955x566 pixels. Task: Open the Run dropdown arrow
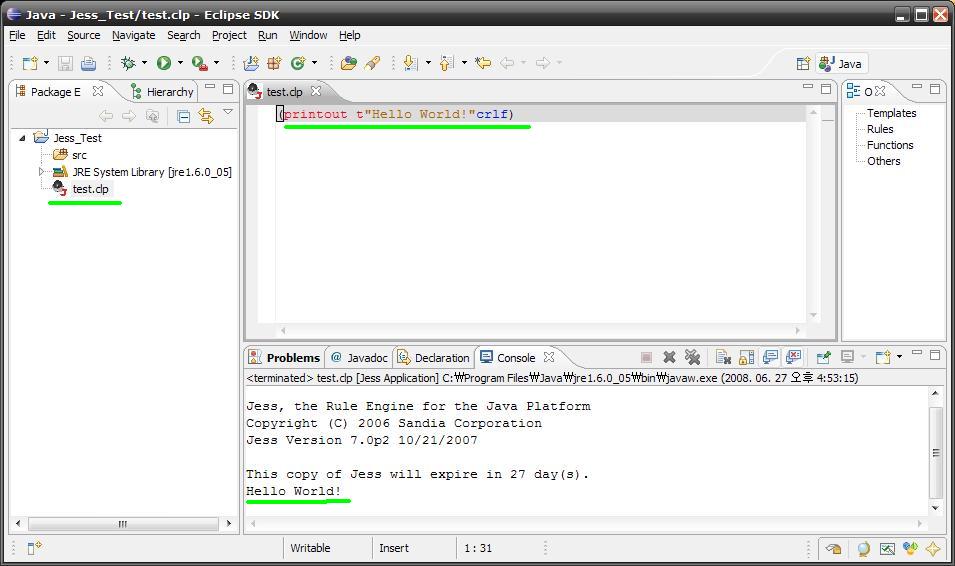pyautogui.click(x=180, y=63)
